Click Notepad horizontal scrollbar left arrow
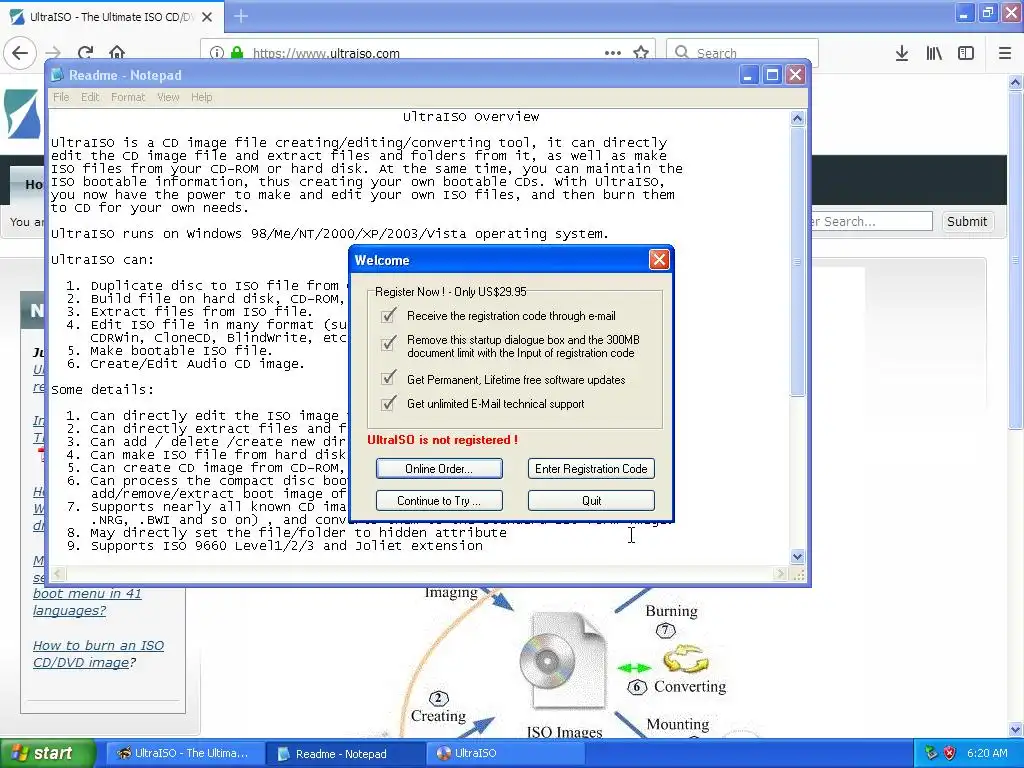 pos(58,574)
